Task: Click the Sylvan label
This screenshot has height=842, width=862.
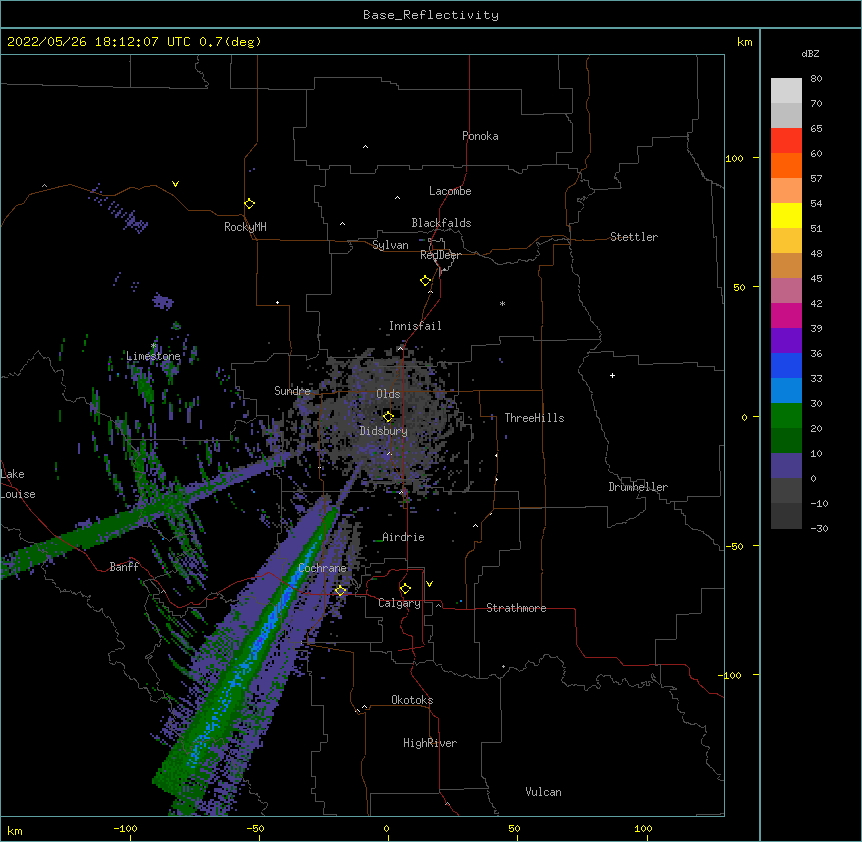Action: tap(390, 245)
